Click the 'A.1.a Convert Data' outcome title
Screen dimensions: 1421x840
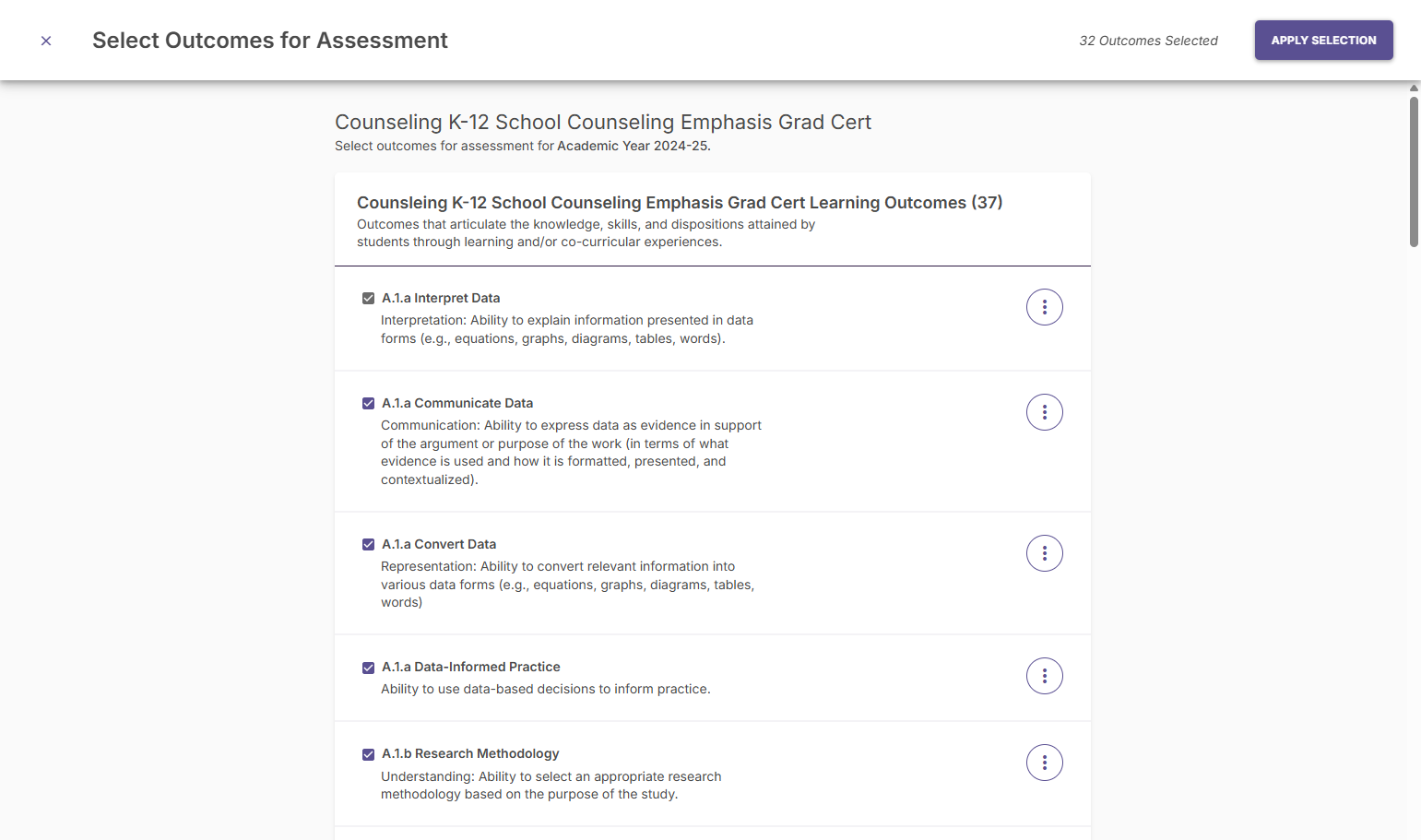(439, 544)
